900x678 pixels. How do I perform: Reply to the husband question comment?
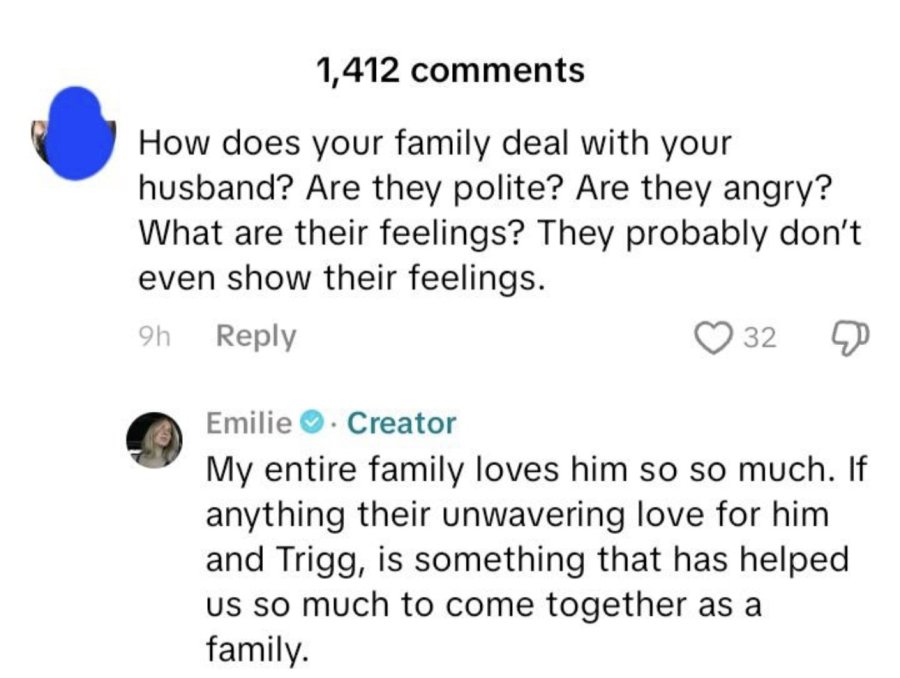256,336
